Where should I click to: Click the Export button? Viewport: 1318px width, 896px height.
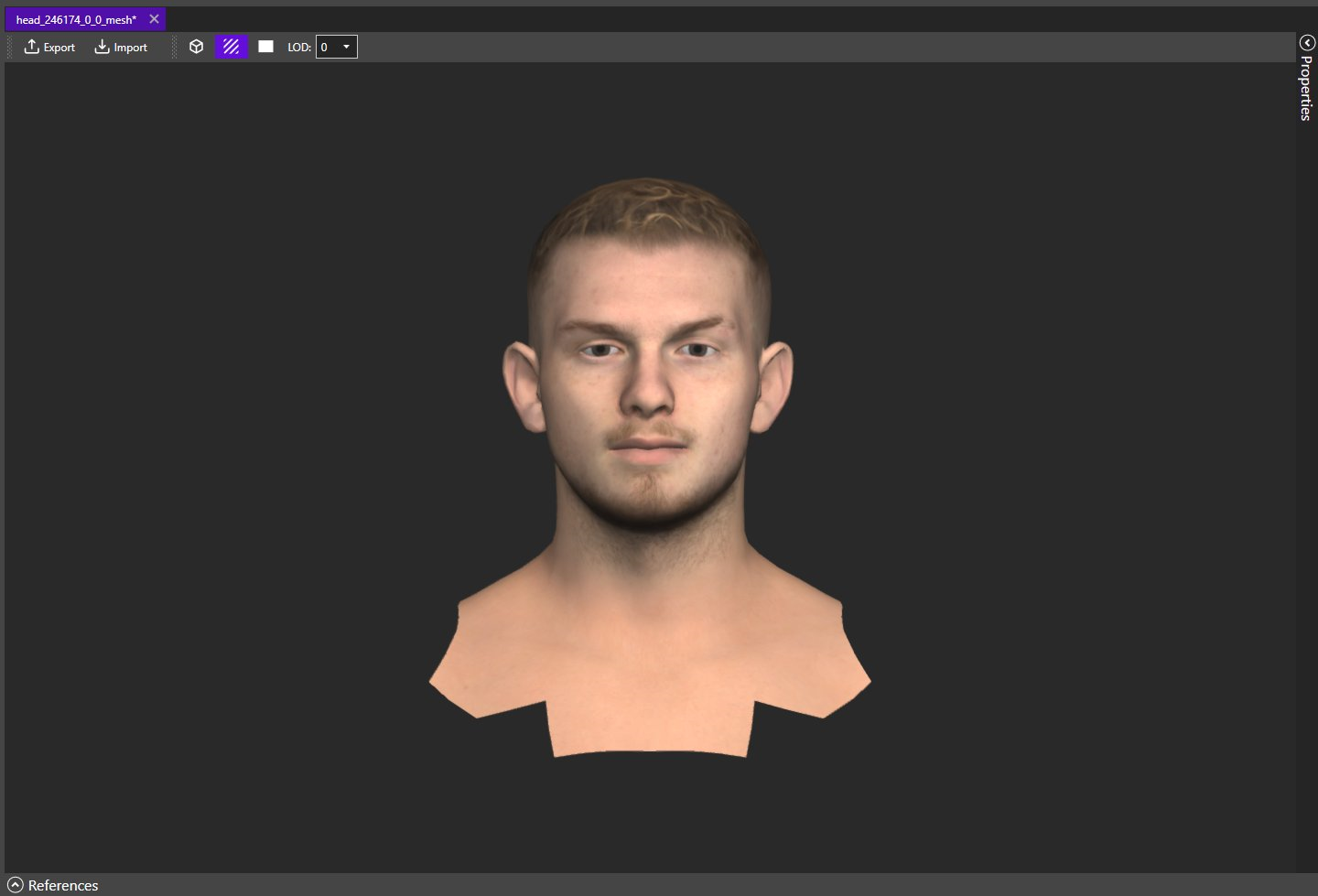[x=49, y=47]
